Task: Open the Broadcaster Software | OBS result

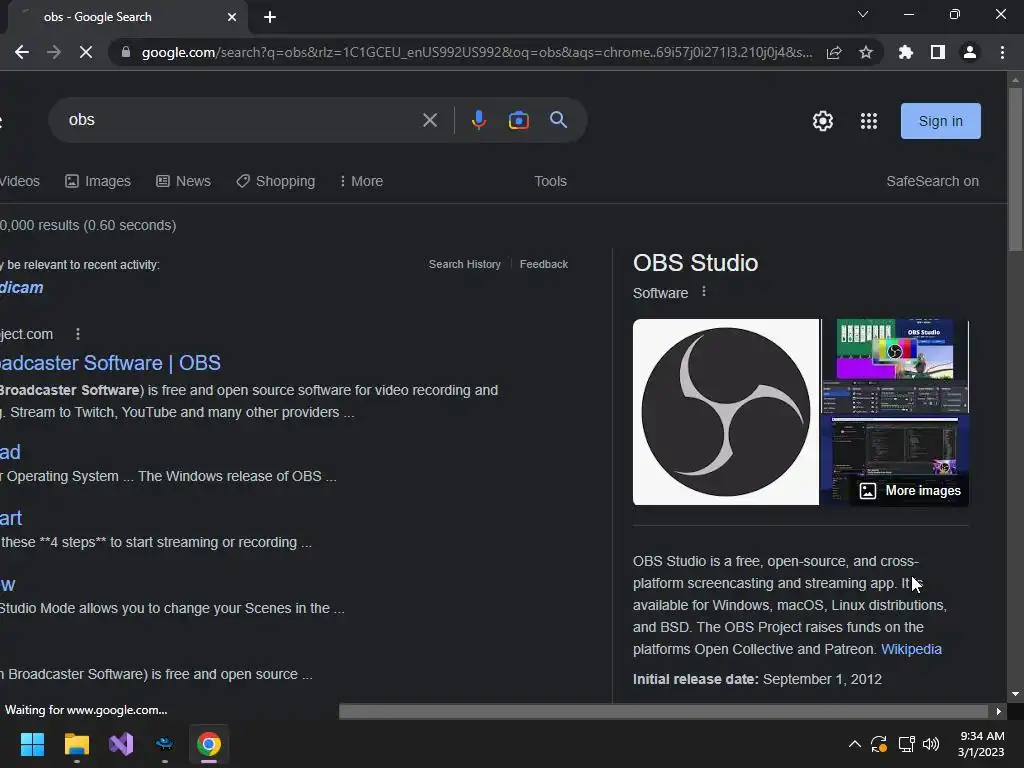Action: point(110,363)
